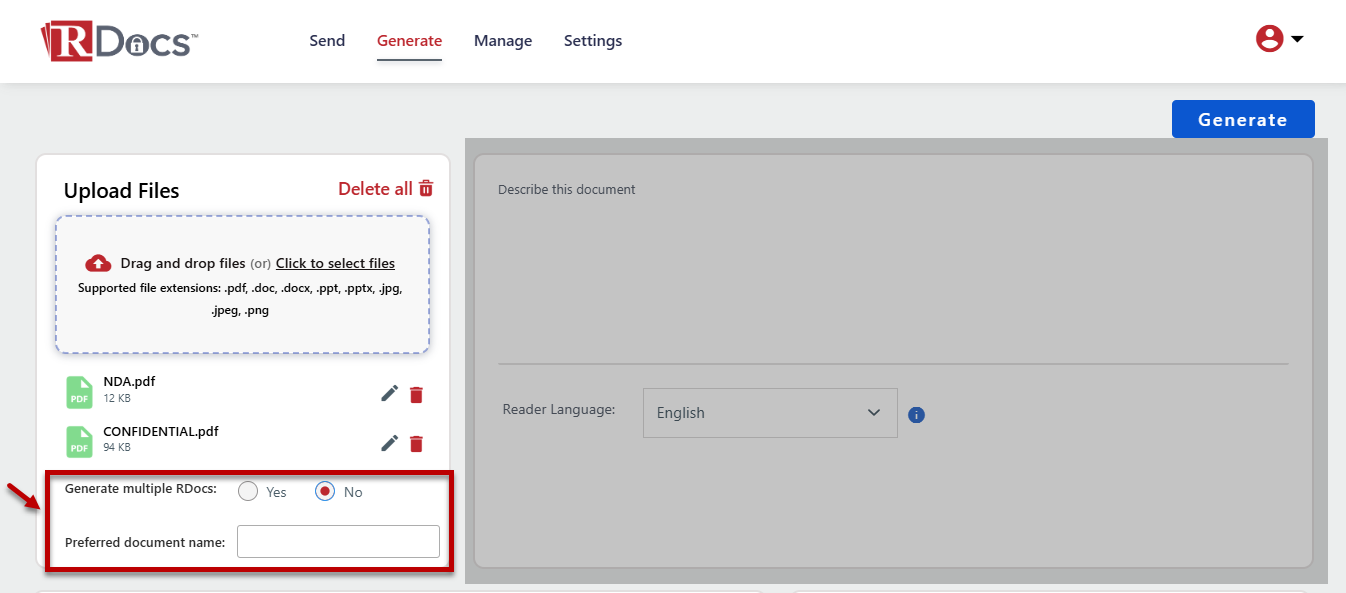This screenshot has width=1346, height=593.
Task: Click the trash icon beside Delete all
Action: click(x=426, y=189)
